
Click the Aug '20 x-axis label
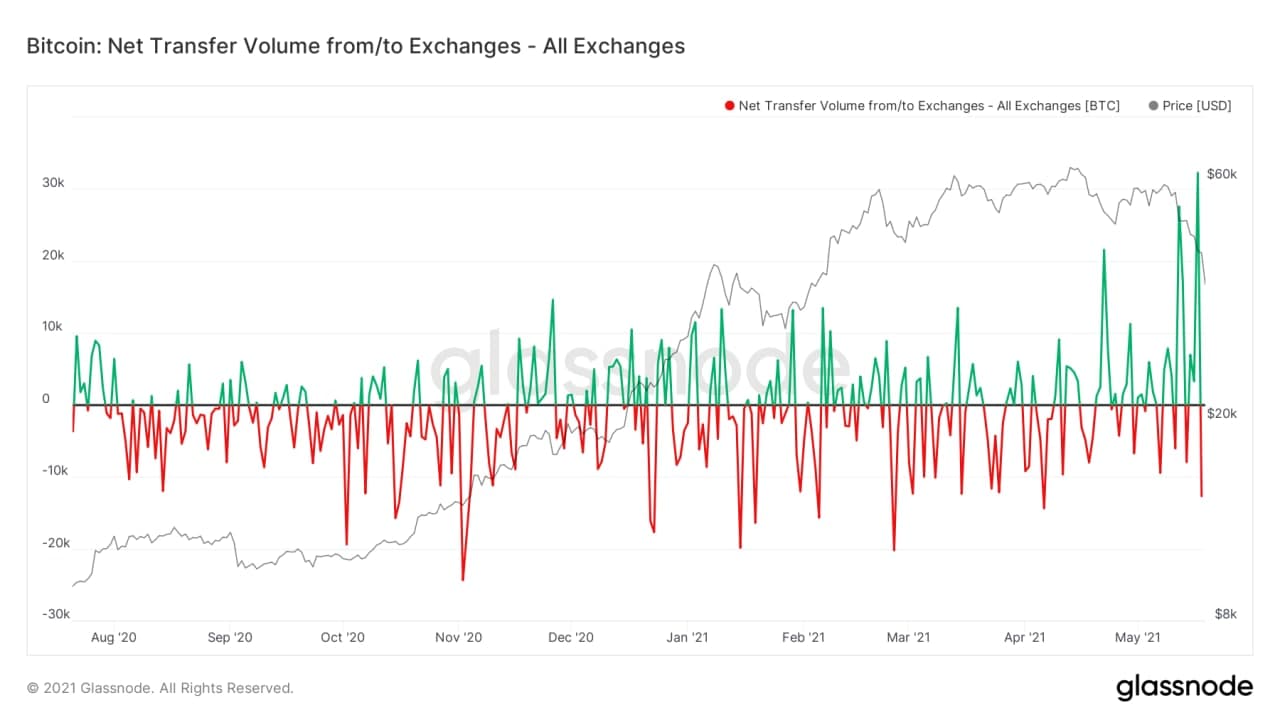pos(112,637)
